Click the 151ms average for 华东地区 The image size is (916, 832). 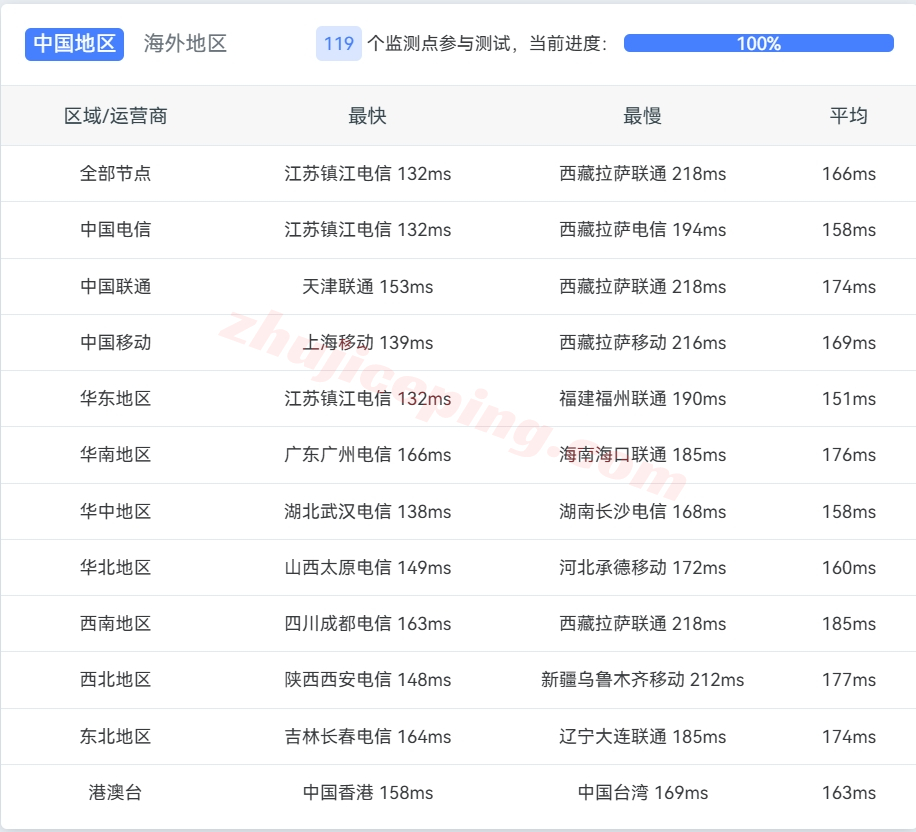point(849,398)
